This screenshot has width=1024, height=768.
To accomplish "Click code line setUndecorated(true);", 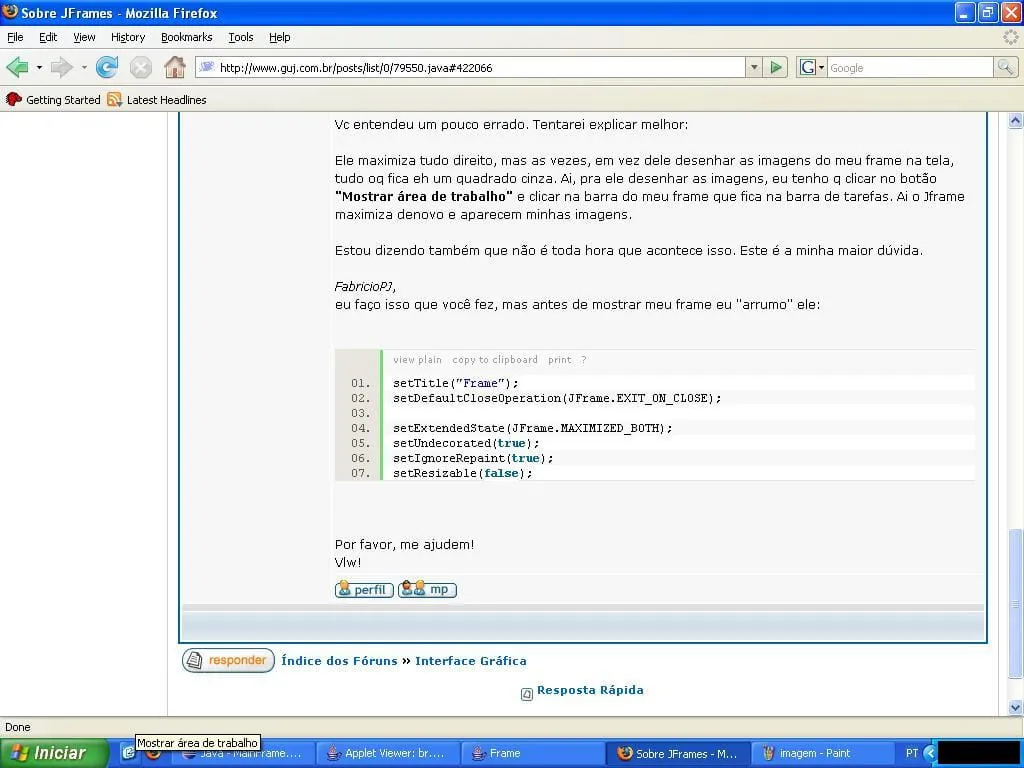I will tap(466, 443).
